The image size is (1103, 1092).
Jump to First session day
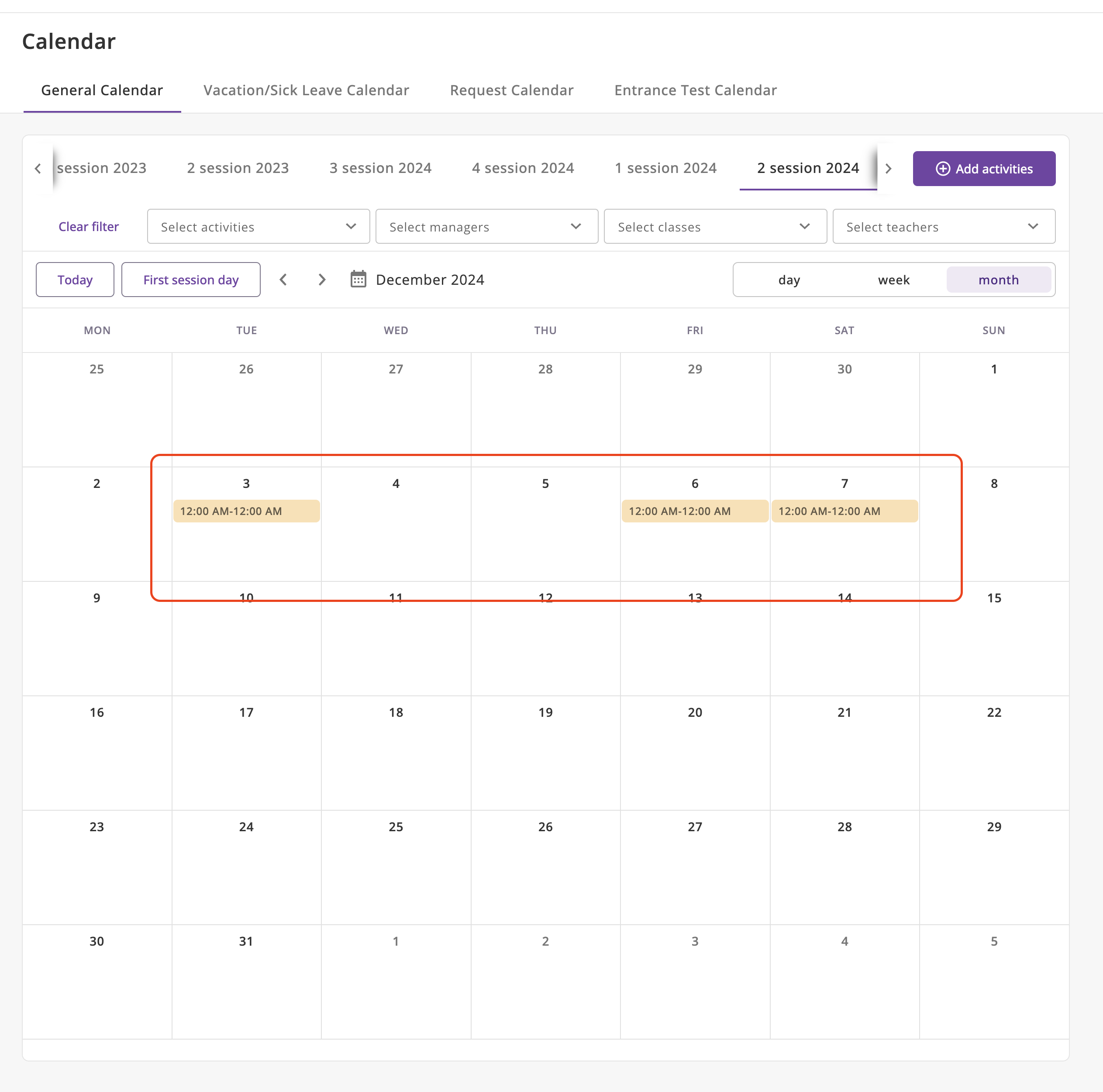click(191, 280)
